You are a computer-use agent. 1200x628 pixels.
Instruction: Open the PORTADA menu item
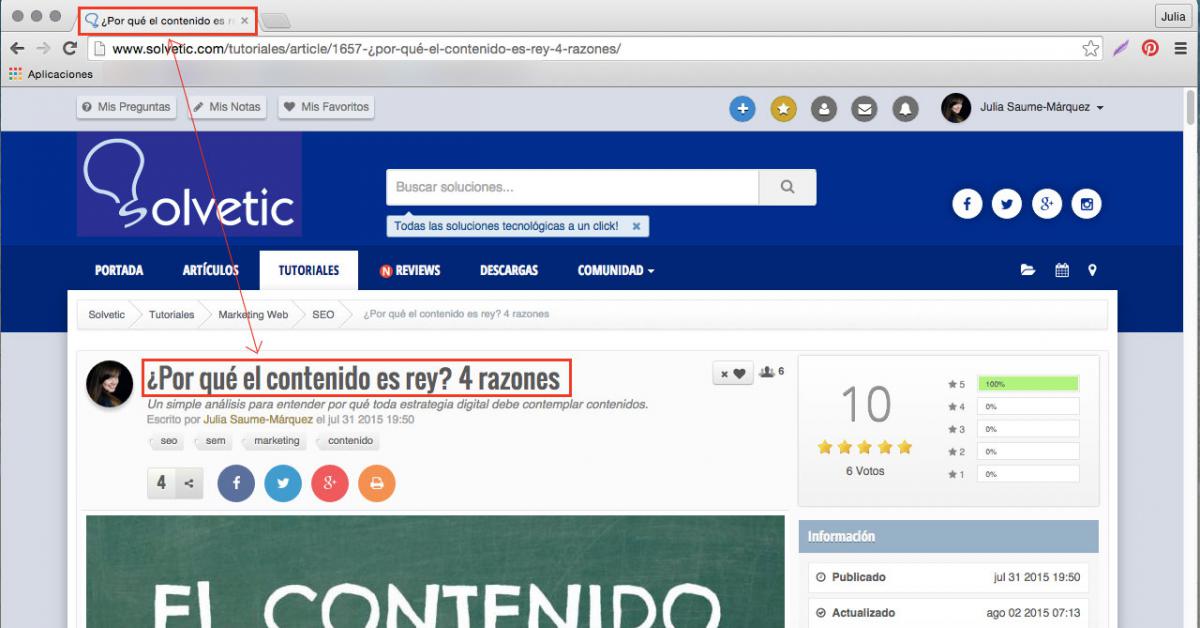pos(119,270)
